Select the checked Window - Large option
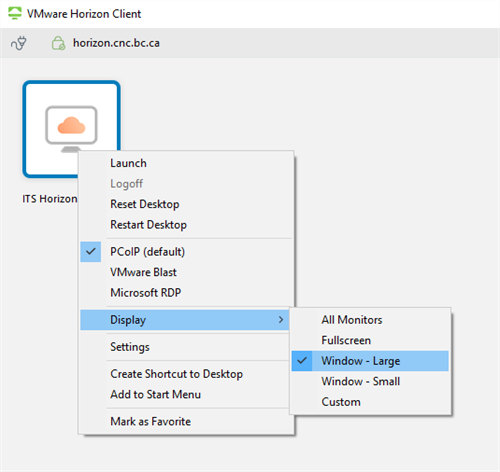The height and width of the screenshot is (472, 500). [370, 361]
